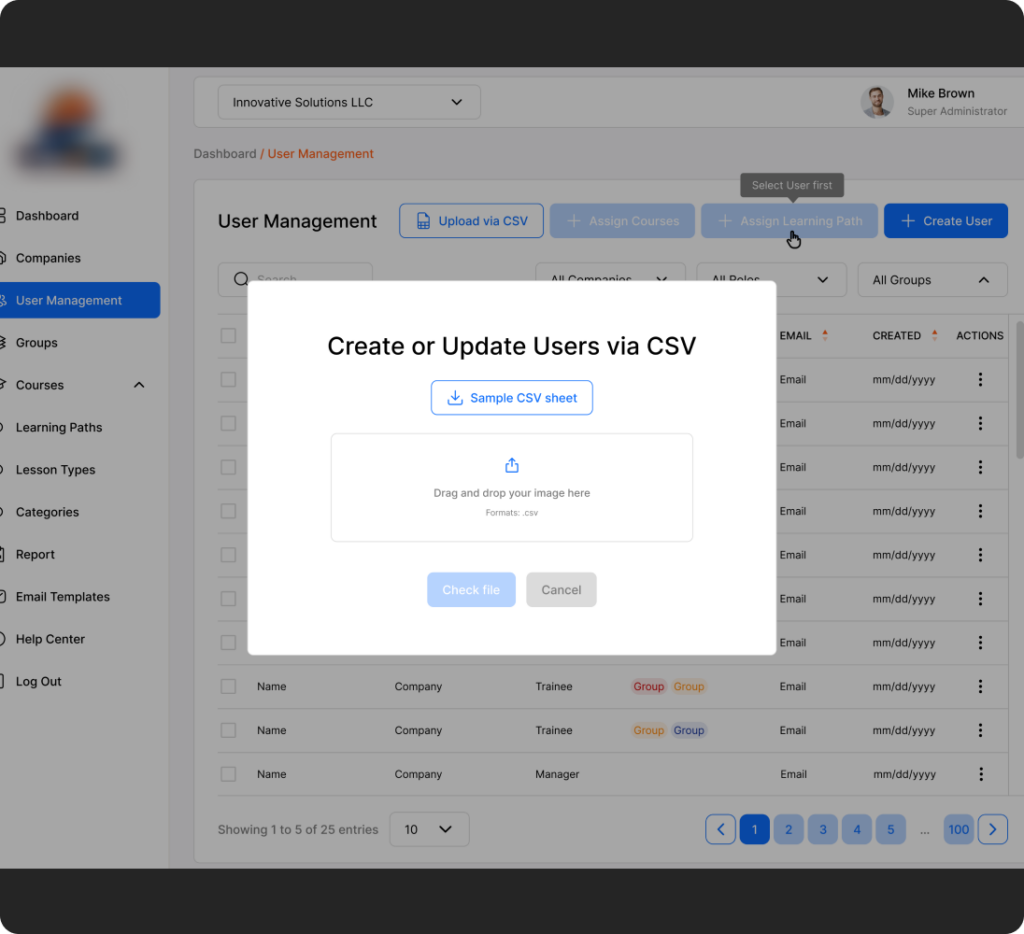Select page 1 in the pagination
The height and width of the screenshot is (934, 1024).
754,829
